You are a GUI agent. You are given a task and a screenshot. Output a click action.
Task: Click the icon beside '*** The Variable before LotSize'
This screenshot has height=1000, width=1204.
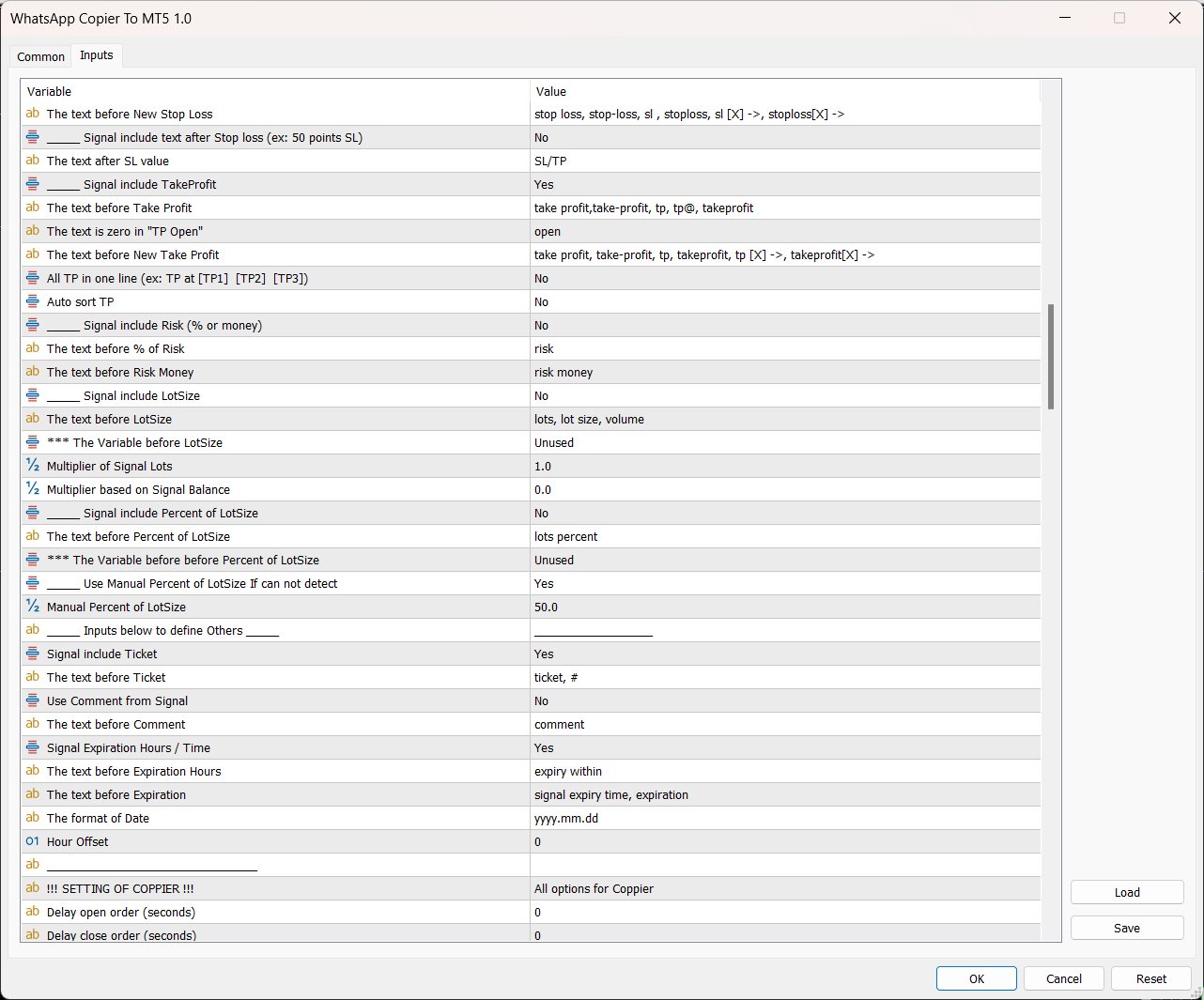click(x=33, y=442)
